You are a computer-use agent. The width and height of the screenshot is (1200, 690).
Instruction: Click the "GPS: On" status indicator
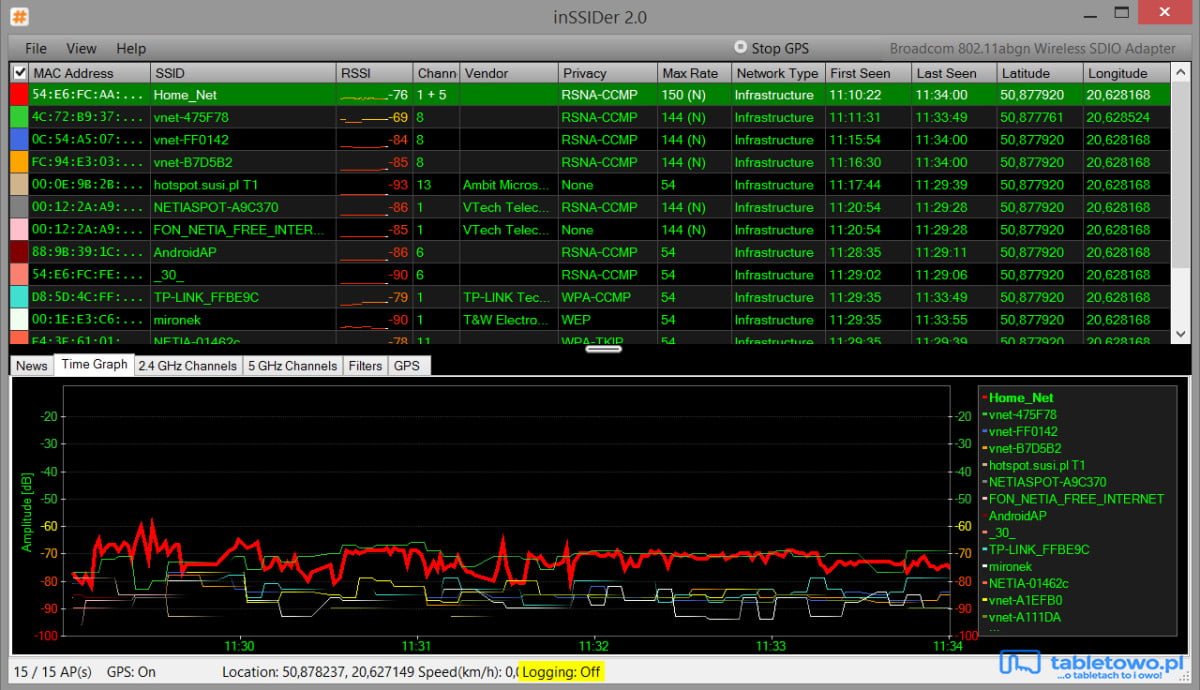click(x=131, y=672)
